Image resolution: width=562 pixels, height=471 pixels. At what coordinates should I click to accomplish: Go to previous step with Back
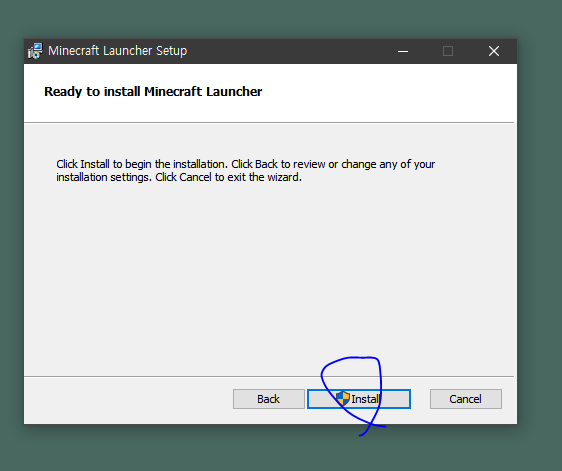(x=268, y=399)
